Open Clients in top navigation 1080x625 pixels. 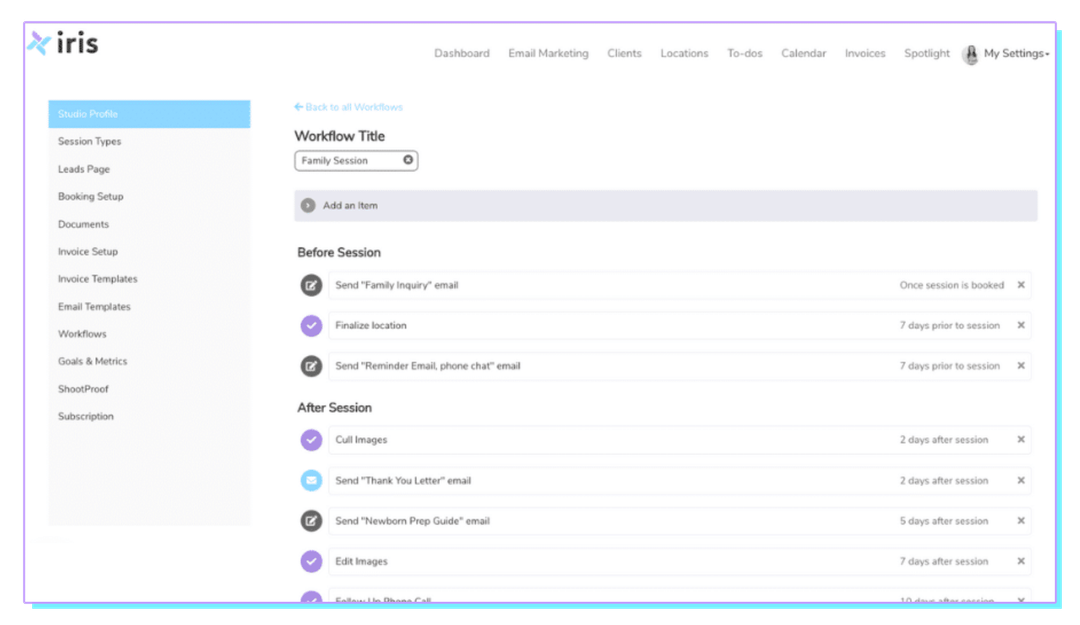pos(624,54)
